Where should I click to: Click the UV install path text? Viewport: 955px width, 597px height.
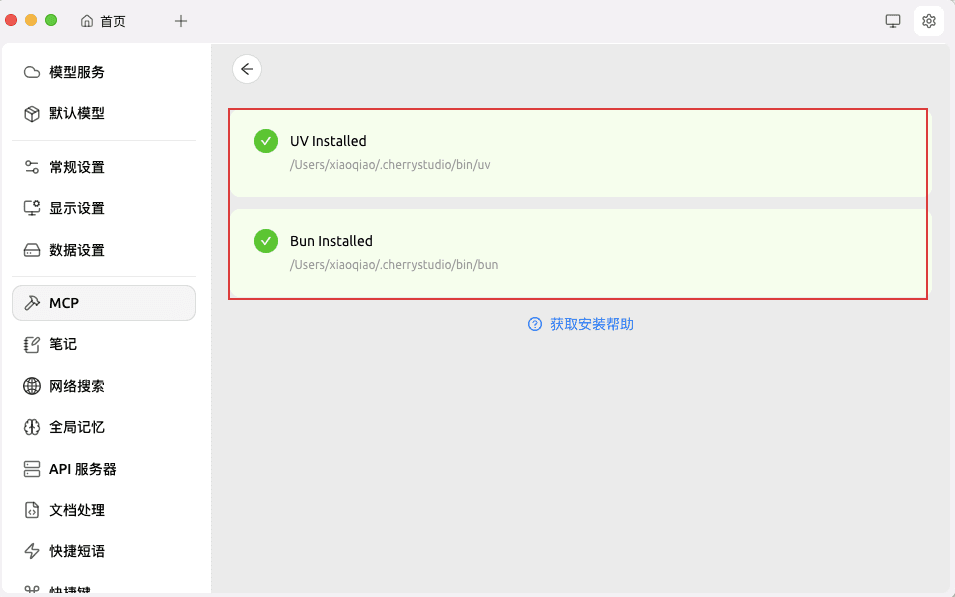[x=390, y=165]
